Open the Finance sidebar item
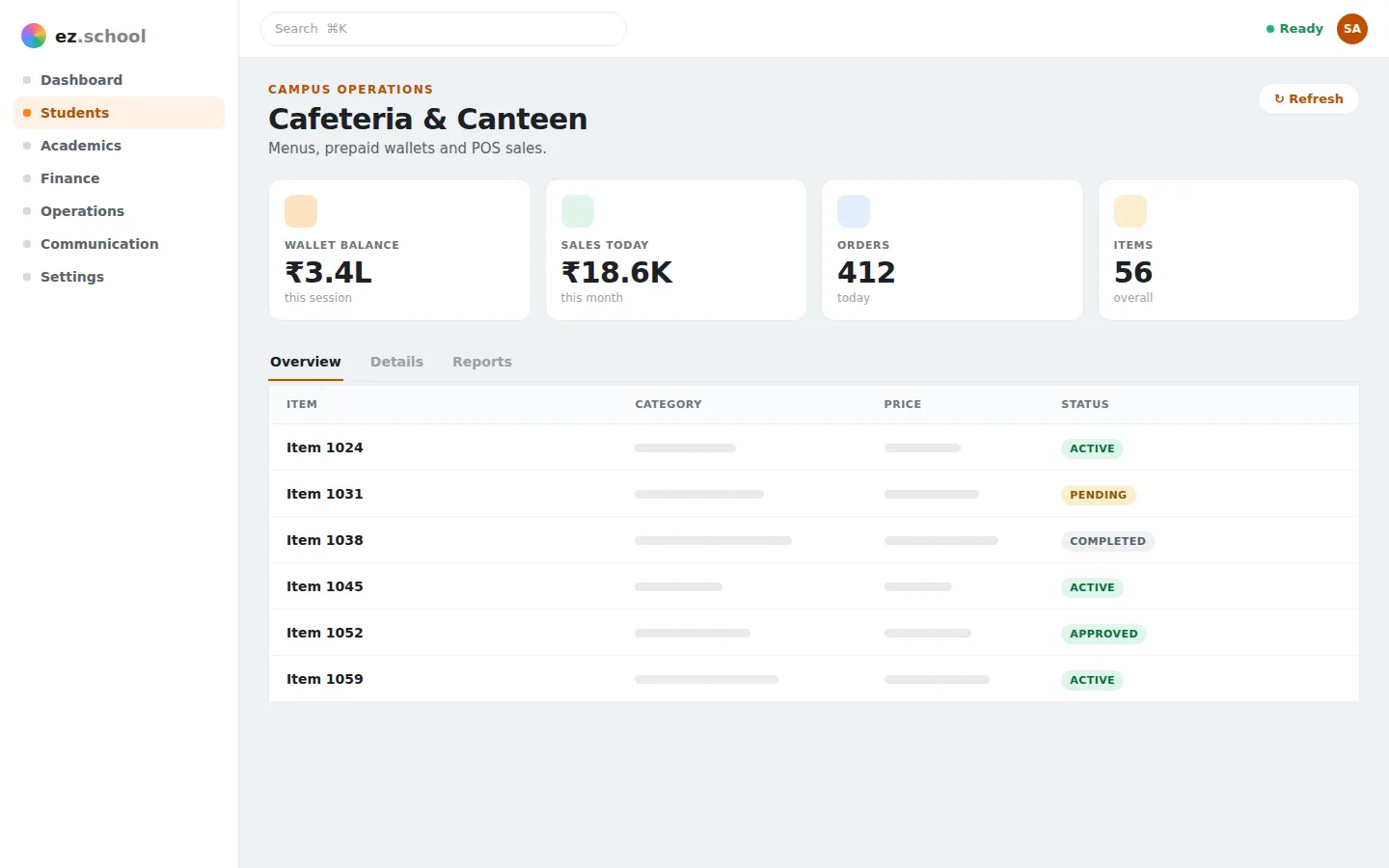Screen dimensions: 1389x868 pyautogui.click(x=120, y=178)
